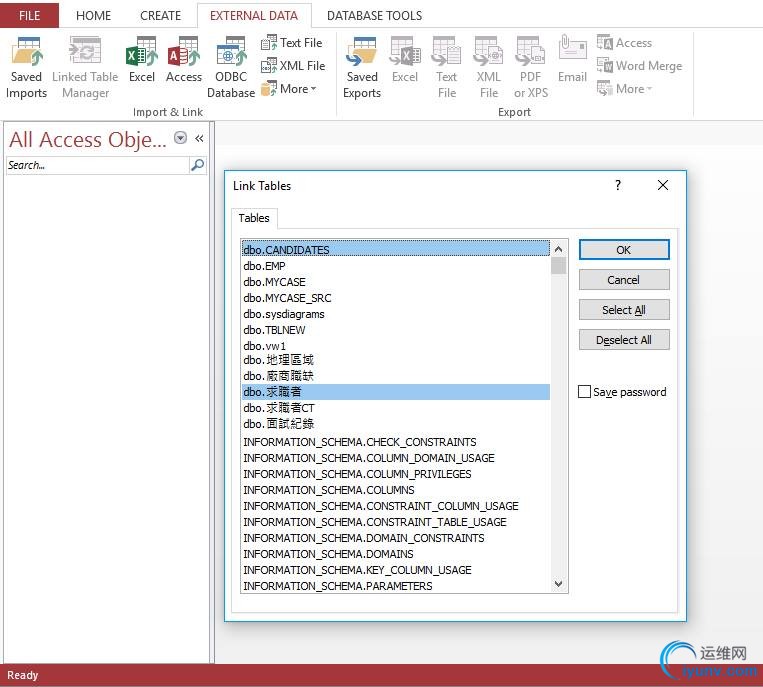Select the Tables tab in Link Tables
This screenshot has width=763, height=687.
(254, 218)
